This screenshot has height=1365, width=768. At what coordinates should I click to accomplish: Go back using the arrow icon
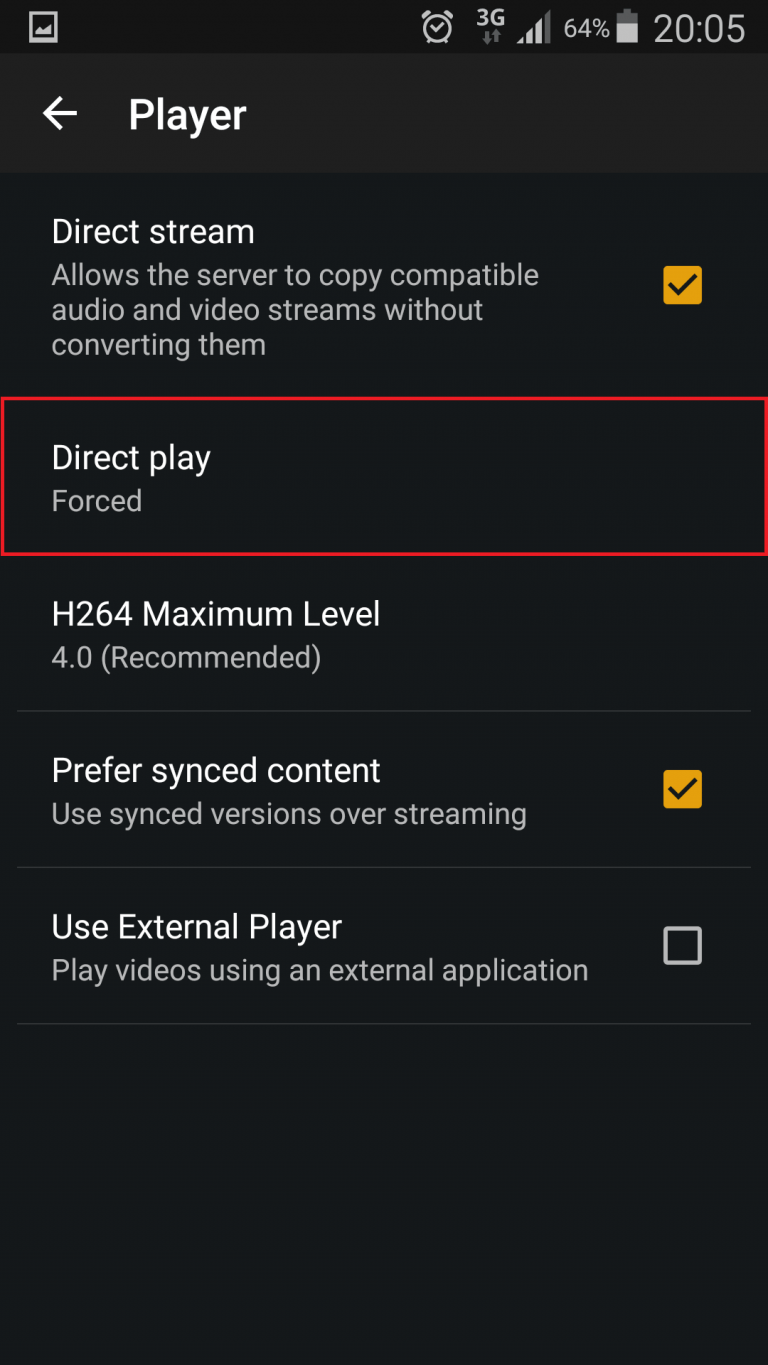click(60, 114)
